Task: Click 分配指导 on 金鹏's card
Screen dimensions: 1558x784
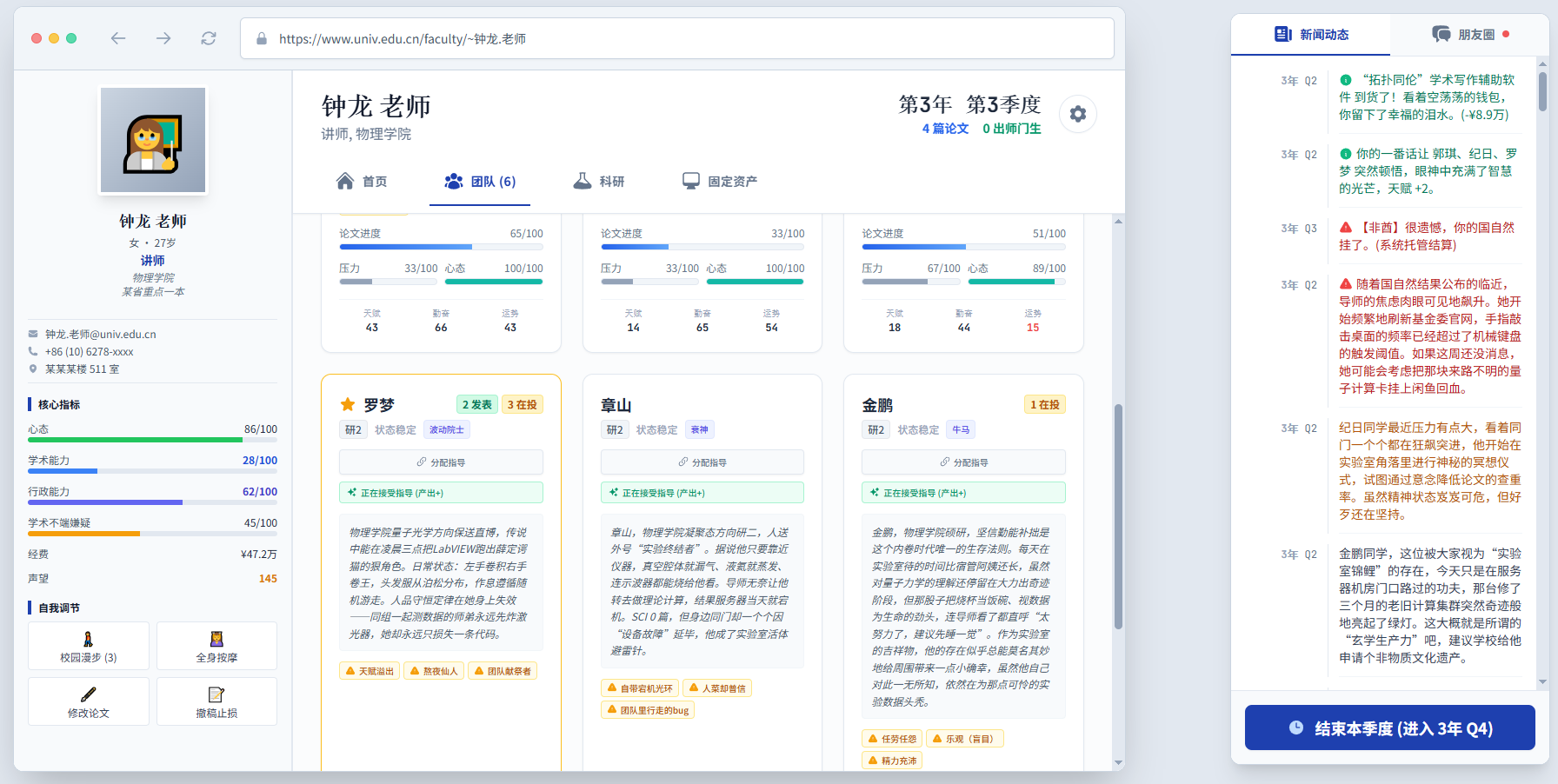Action: 963,462
